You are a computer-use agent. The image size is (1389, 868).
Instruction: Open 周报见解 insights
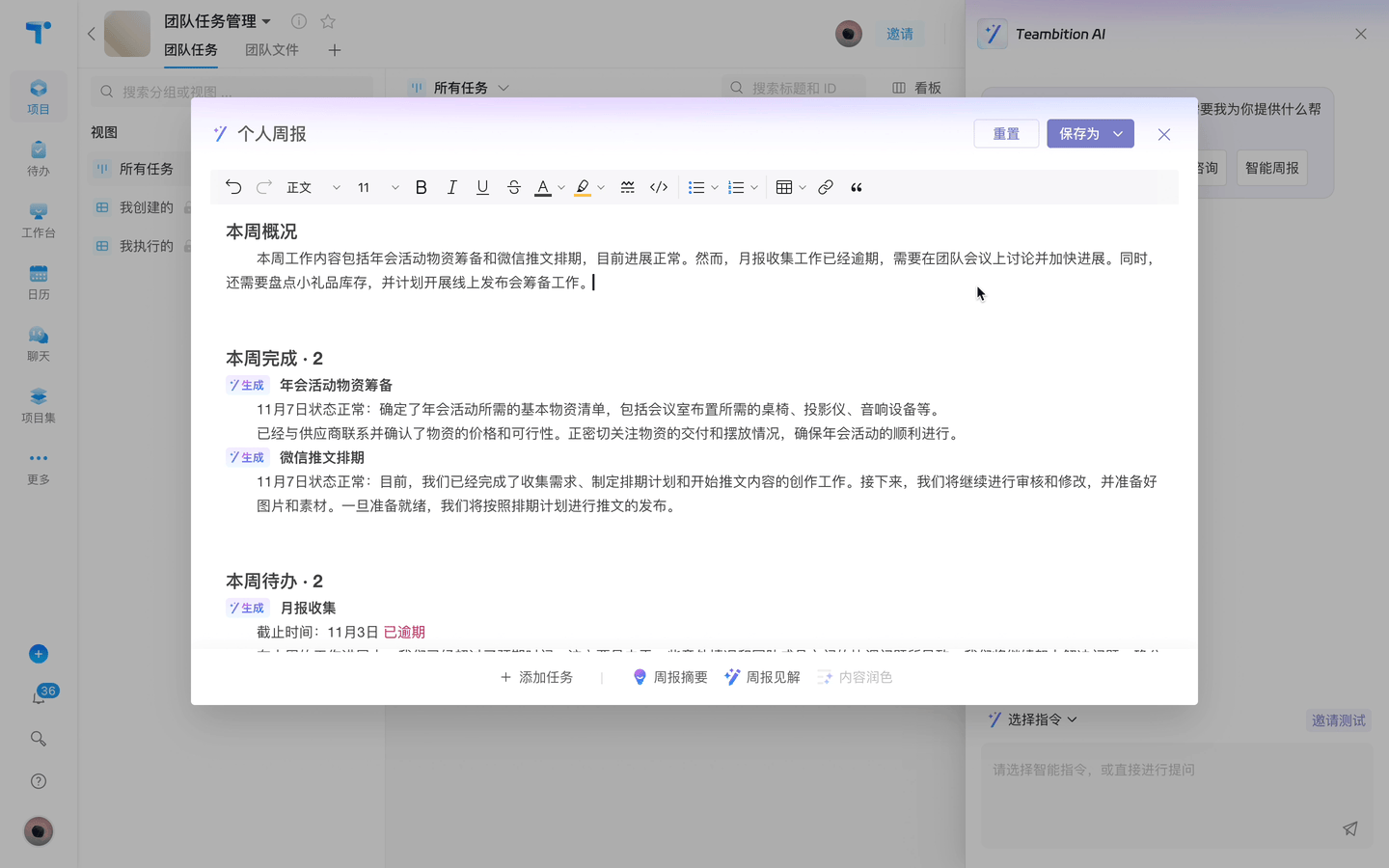click(x=762, y=677)
